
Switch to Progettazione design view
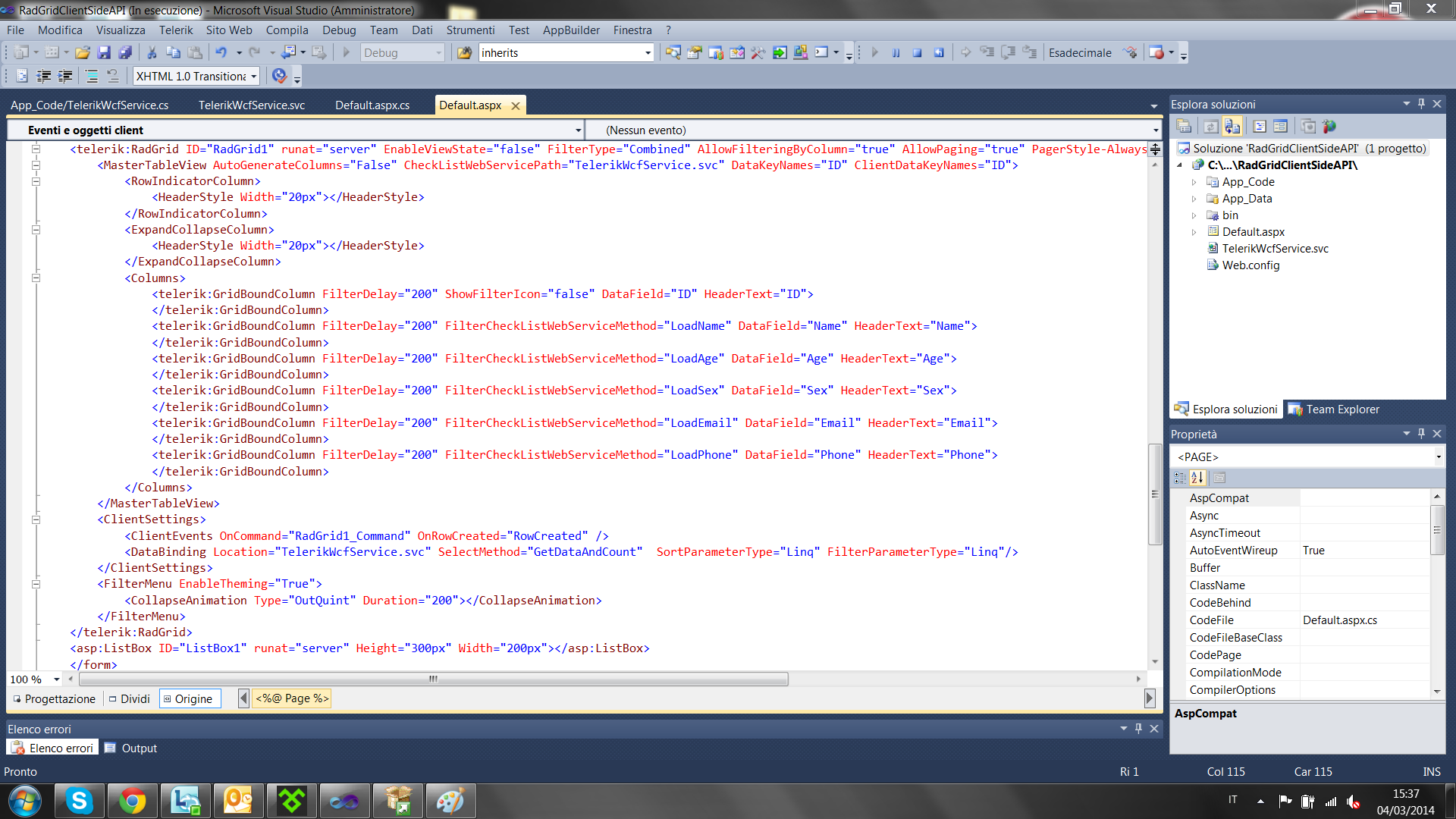pos(54,698)
